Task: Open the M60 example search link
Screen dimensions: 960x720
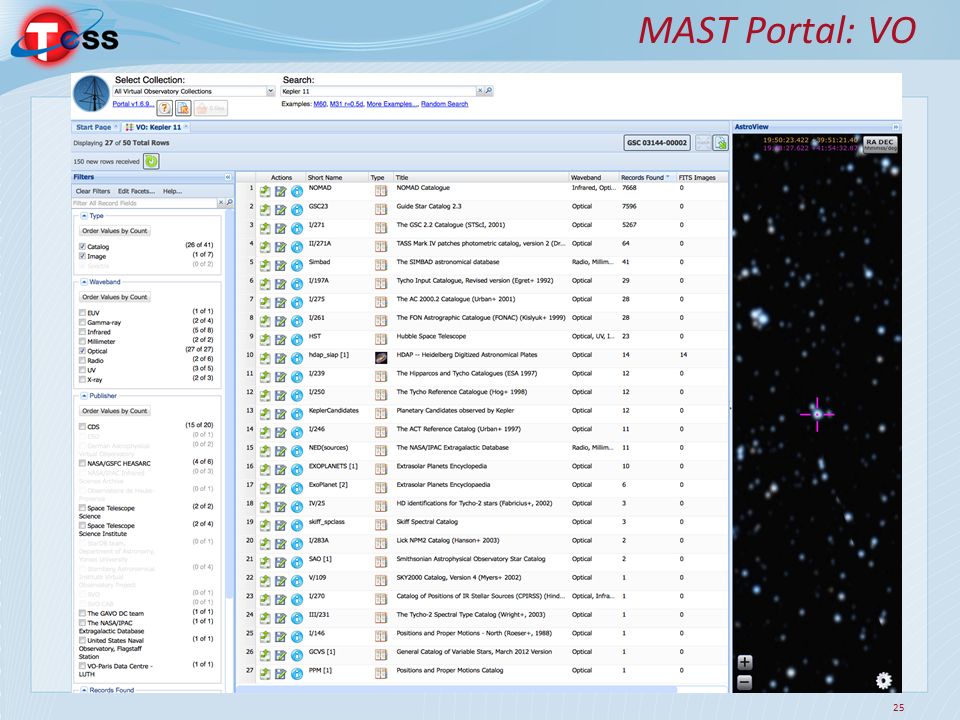Action: pyautogui.click(x=320, y=104)
